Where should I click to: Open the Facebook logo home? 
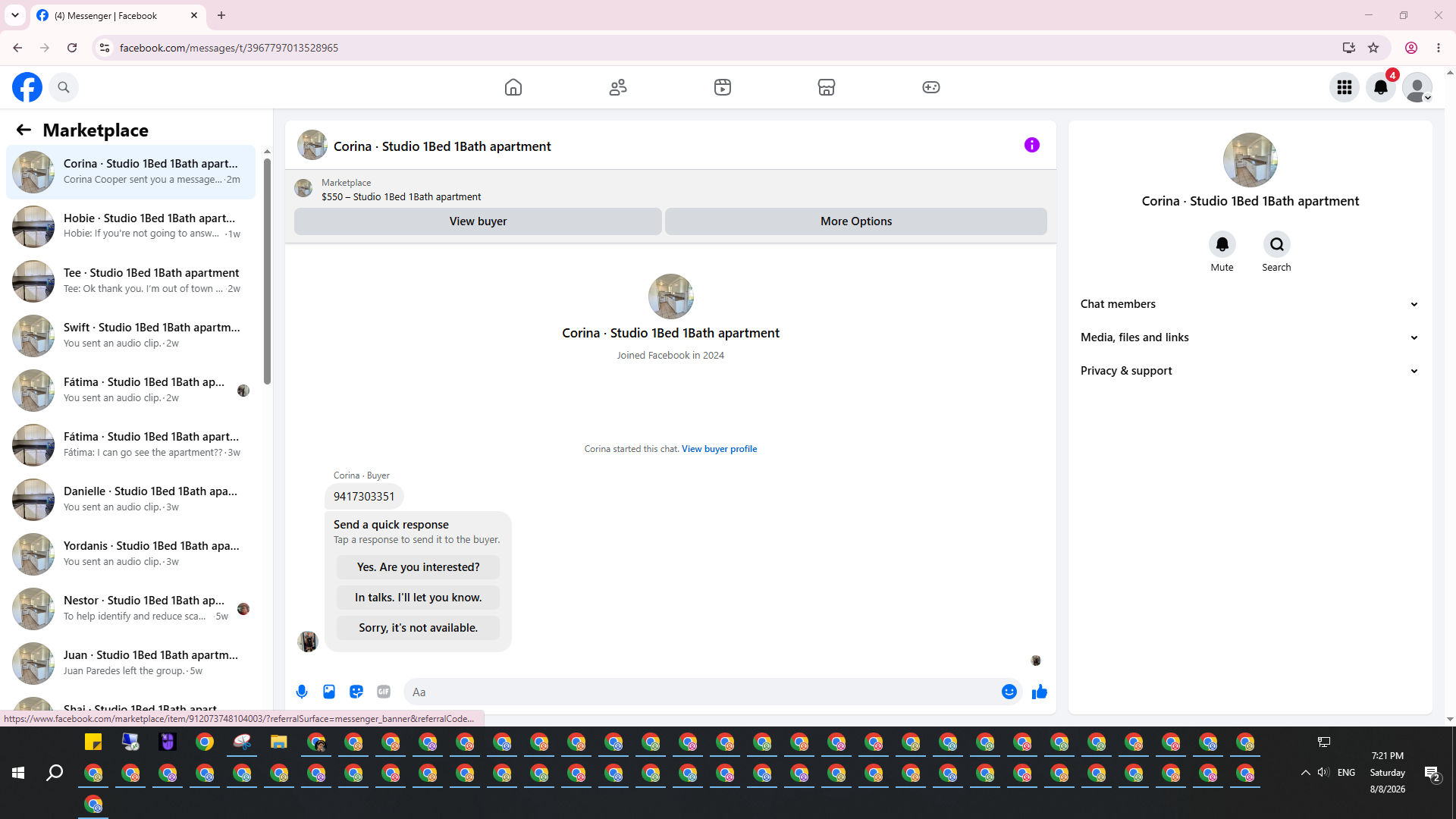tap(27, 87)
